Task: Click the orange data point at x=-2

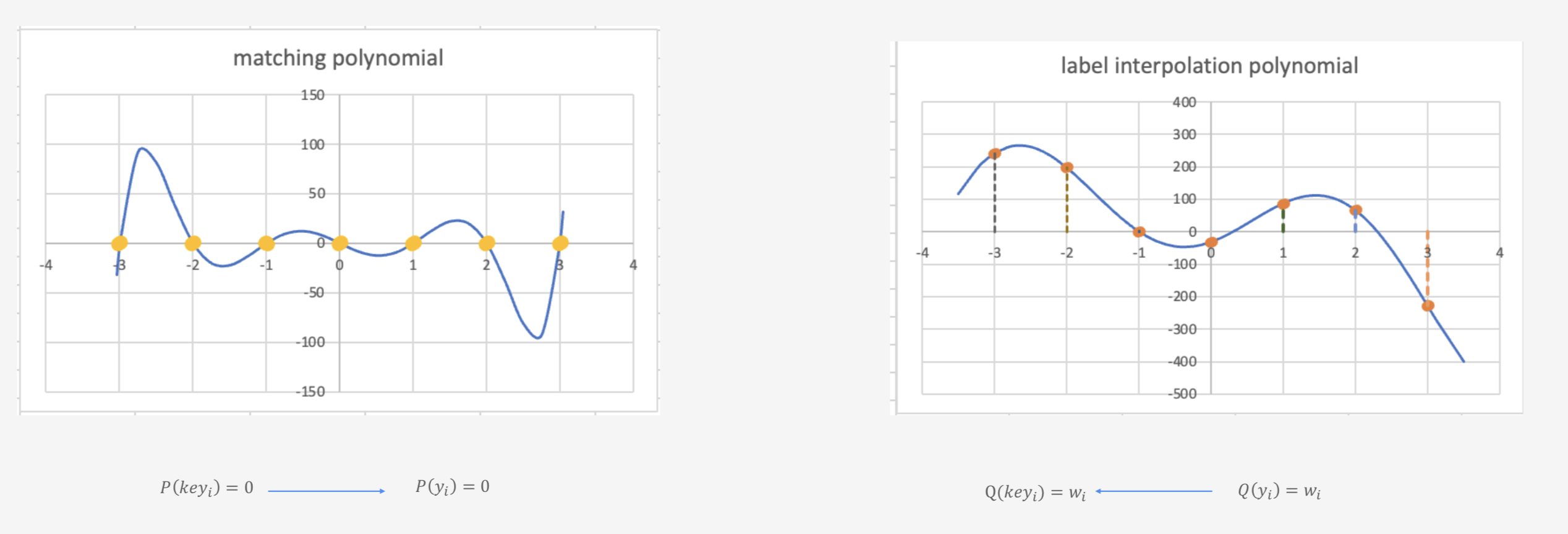Action: (1067, 167)
